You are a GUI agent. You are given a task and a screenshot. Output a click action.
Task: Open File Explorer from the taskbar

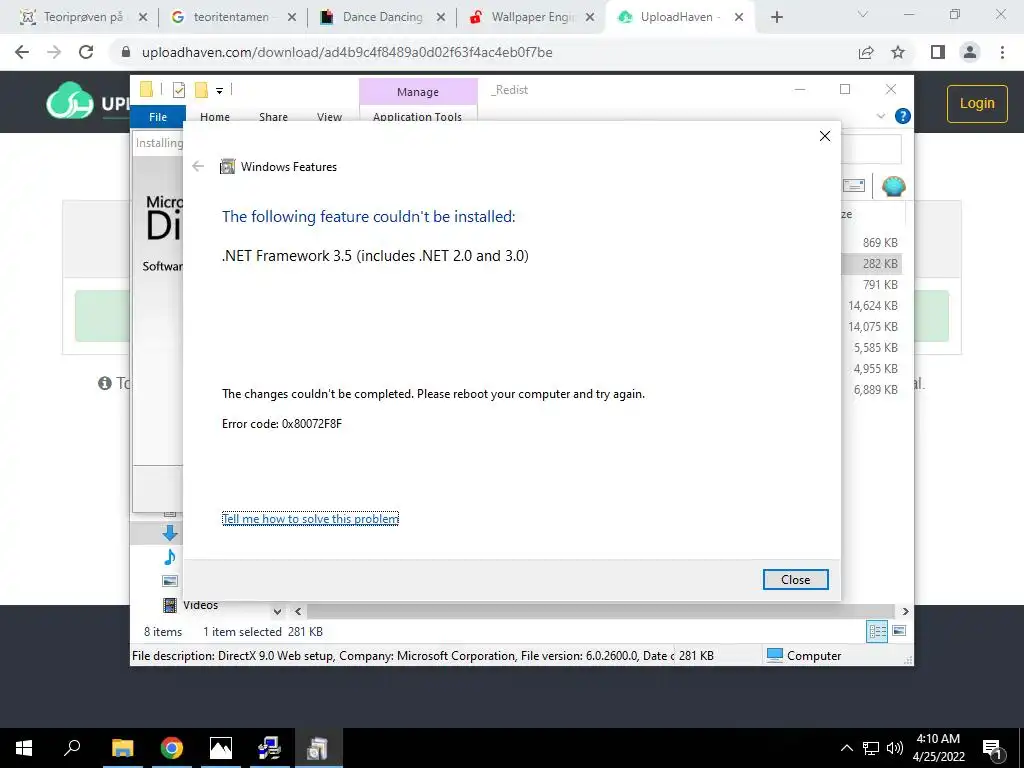[x=122, y=748]
